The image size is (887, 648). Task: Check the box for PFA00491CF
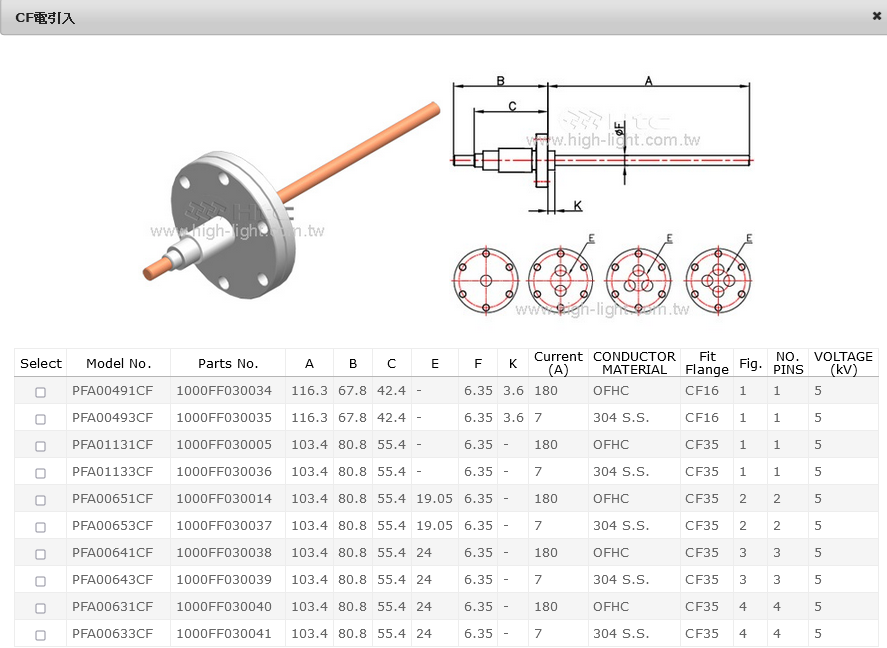[x=41, y=392]
